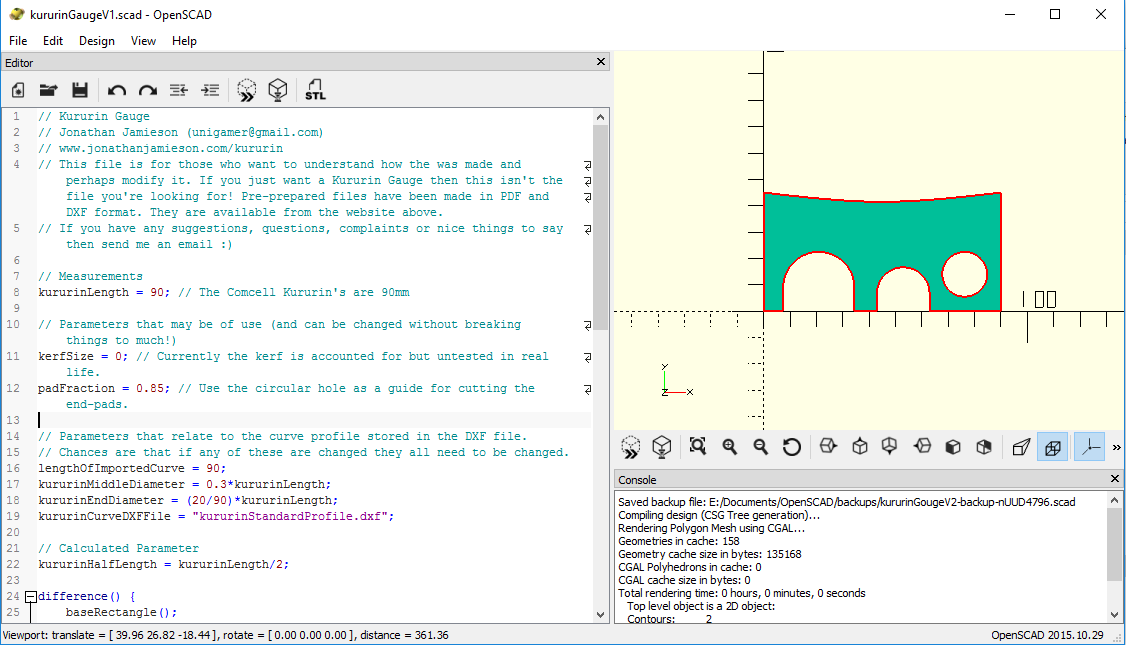This screenshot has width=1126, height=645.
Task: Zoom the viewport to fit all geometry
Action: click(697, 446)
